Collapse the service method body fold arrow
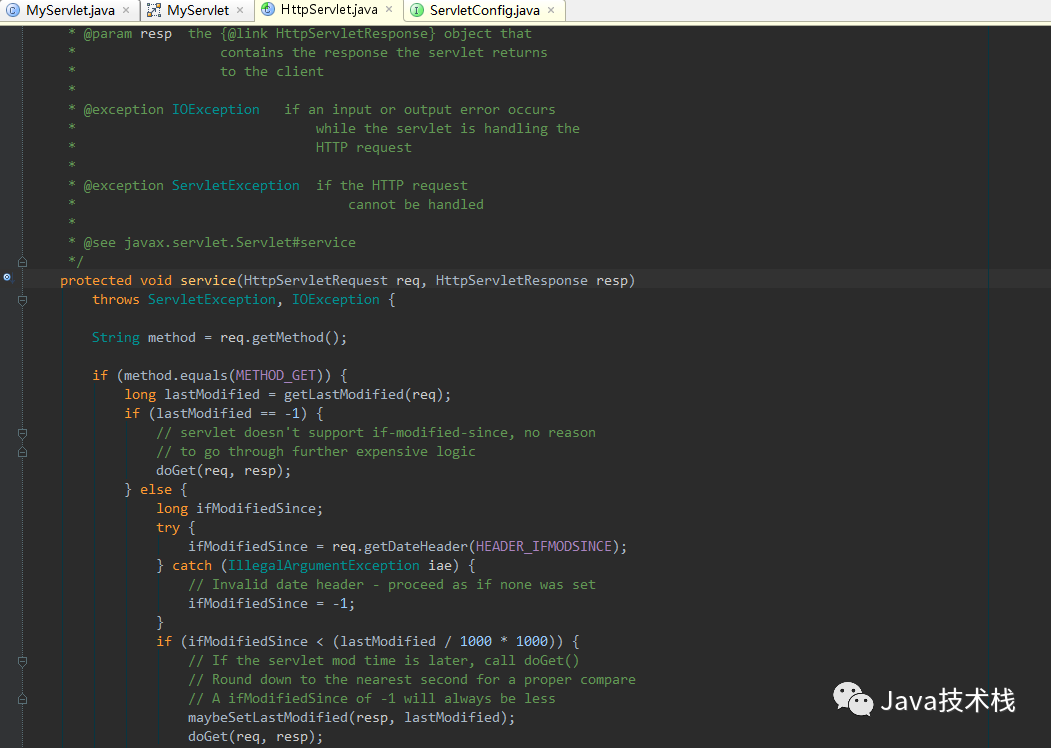 pyautogui.click(x=22, y=298)
